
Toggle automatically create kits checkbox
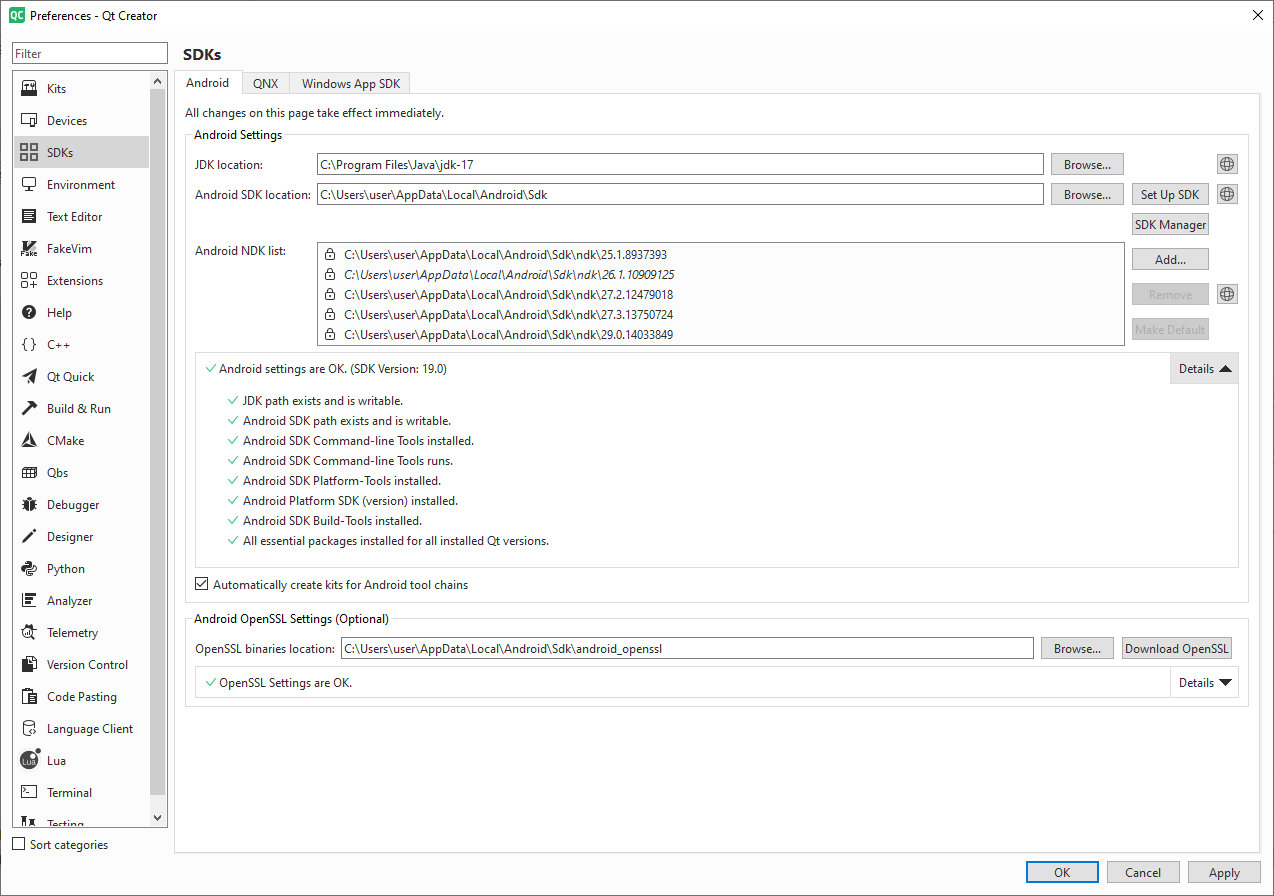[x=202, y=584]
